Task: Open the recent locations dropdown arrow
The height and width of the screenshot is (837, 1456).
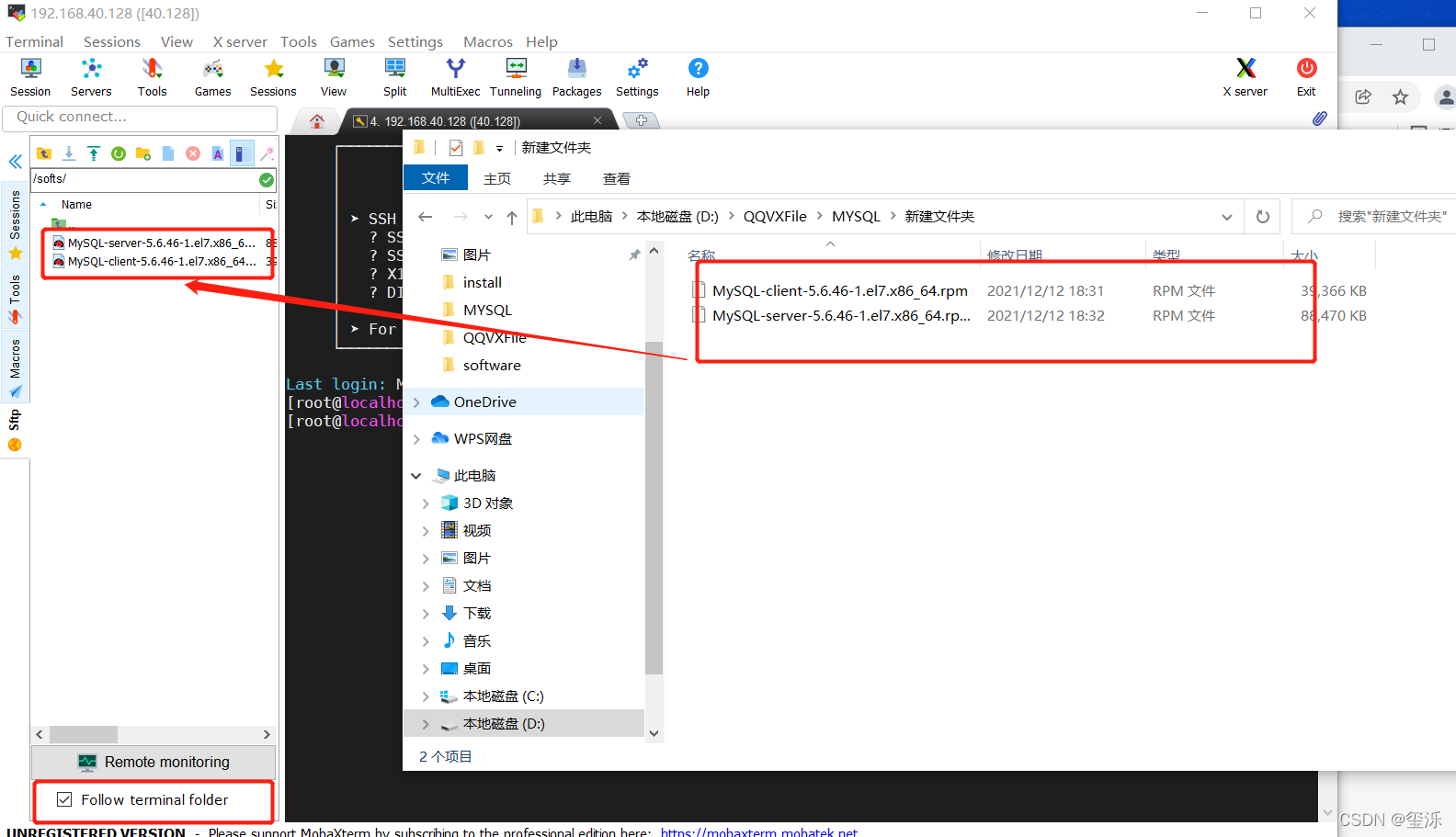Action: point(488,217)
